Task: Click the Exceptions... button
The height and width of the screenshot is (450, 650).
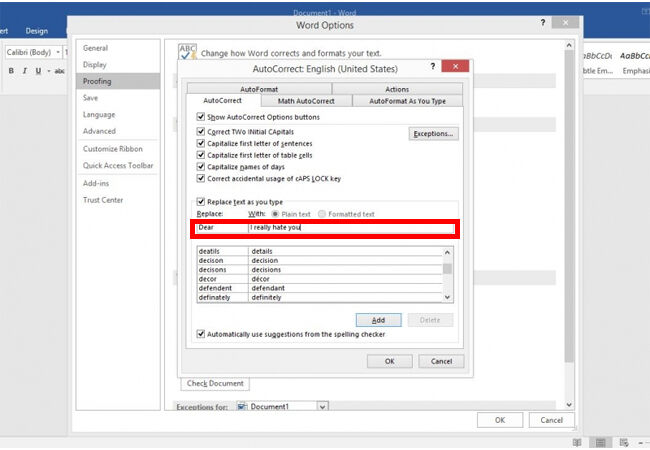Action: tap(433, 133)
